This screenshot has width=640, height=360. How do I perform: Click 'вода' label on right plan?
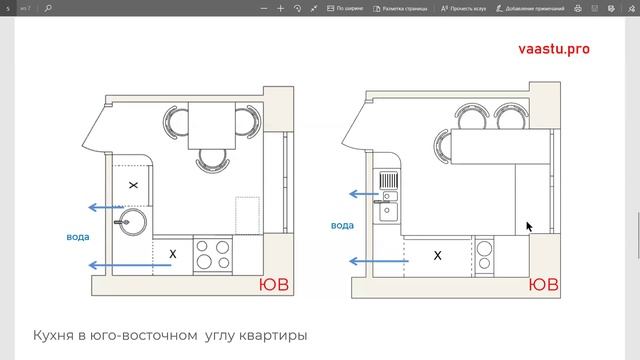[x=342, y=225]
